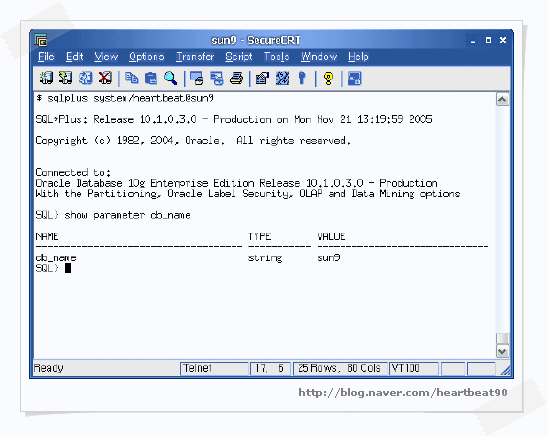Click the Reconnect toolbar icon
The image size is (548, 437).
pos(85,78)
